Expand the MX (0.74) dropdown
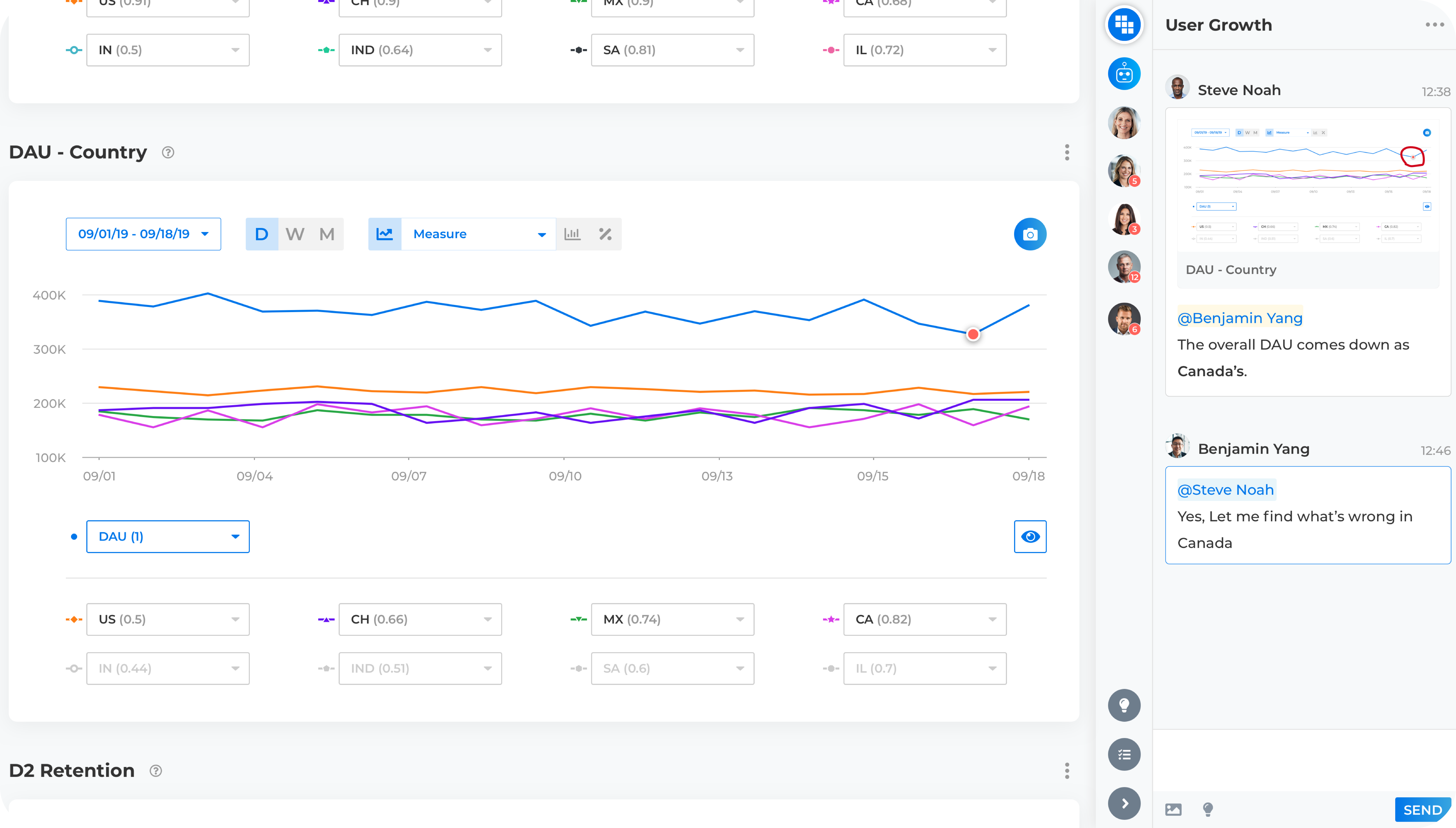The height and width of the screenshot is (828, 1456). (672, 619)
